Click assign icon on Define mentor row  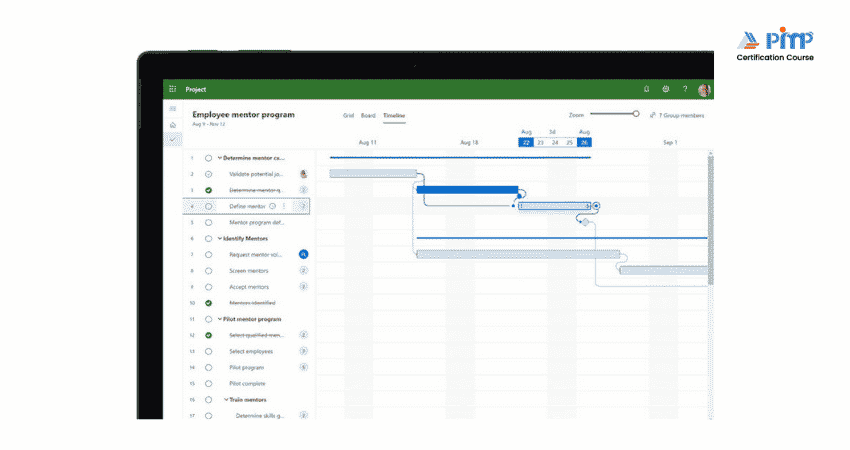click(x=302, y=206)
